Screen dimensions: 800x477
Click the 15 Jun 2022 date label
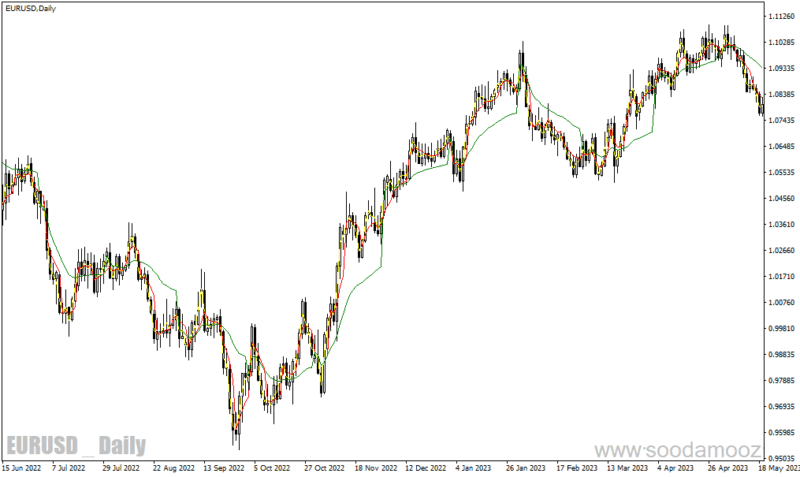21,468
